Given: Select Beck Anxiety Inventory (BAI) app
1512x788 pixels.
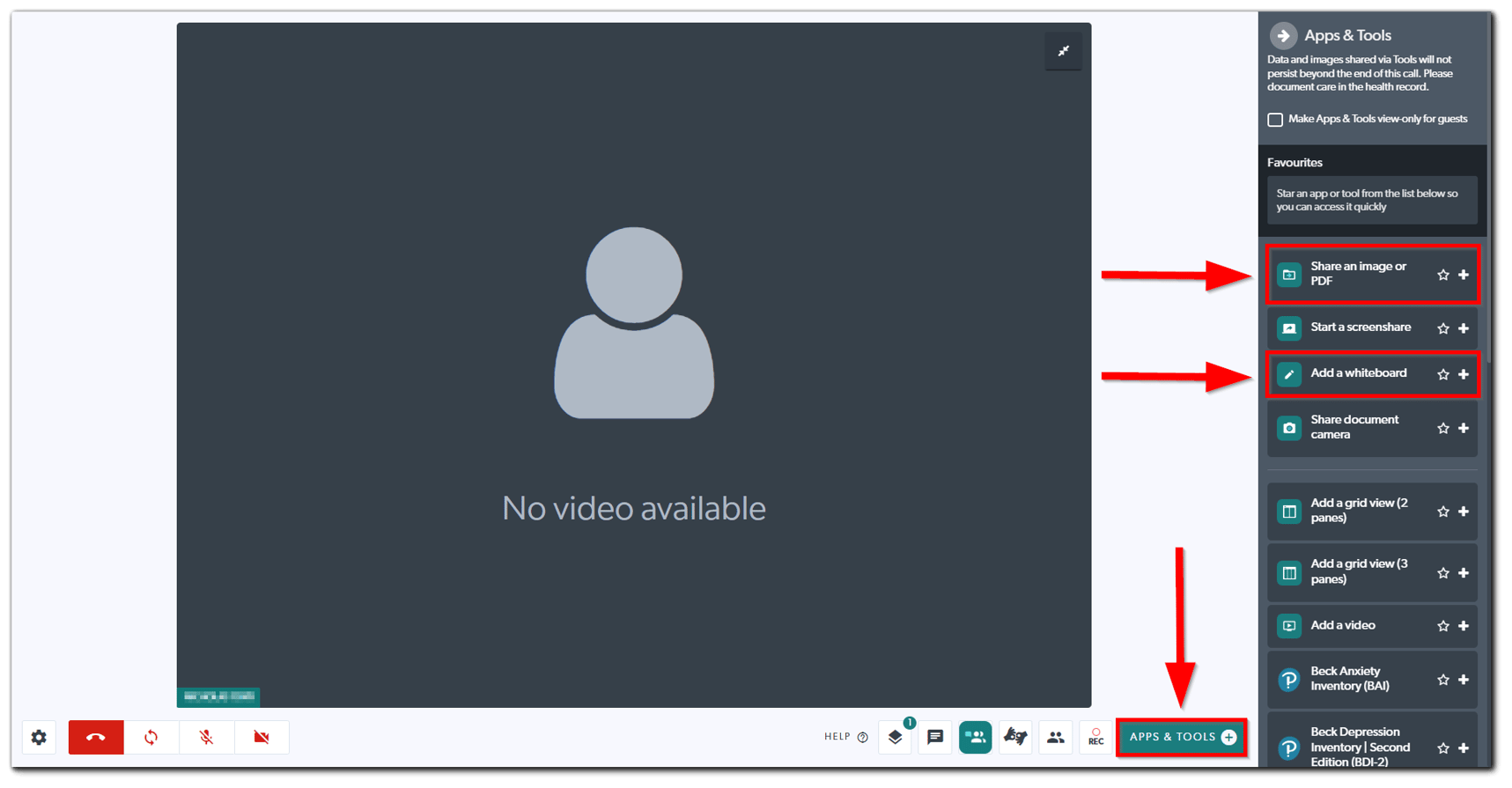Looking at the screenshot, I should click(x=1349, y=679).
